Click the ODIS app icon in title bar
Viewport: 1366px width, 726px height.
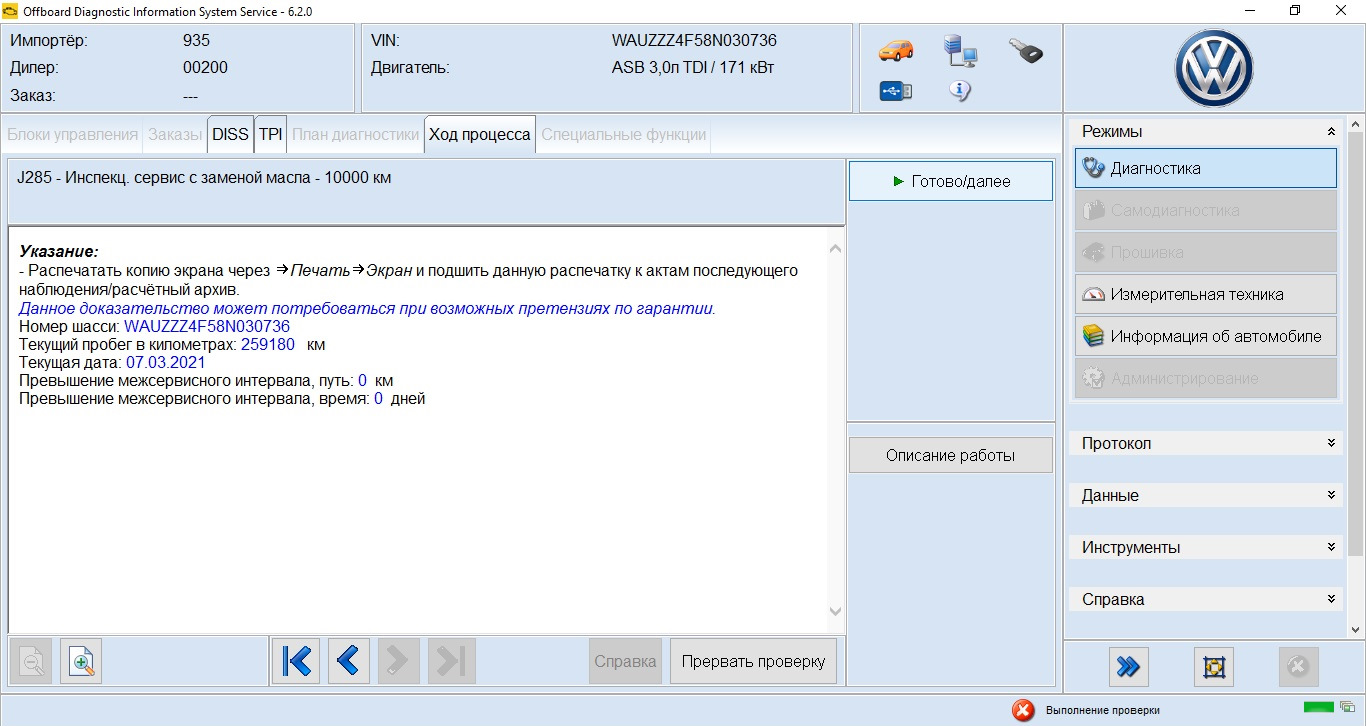click(x=10, y=10)
